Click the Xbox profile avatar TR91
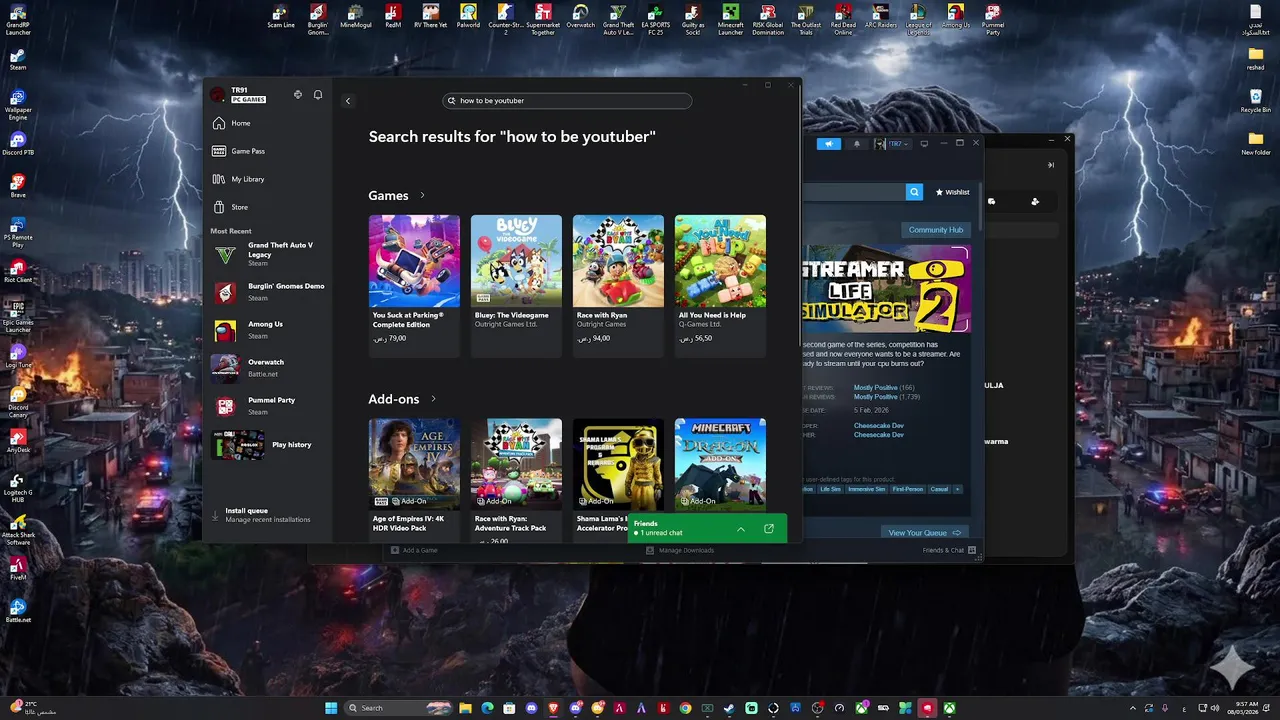 pyautogui.click(x=218, y=95)
